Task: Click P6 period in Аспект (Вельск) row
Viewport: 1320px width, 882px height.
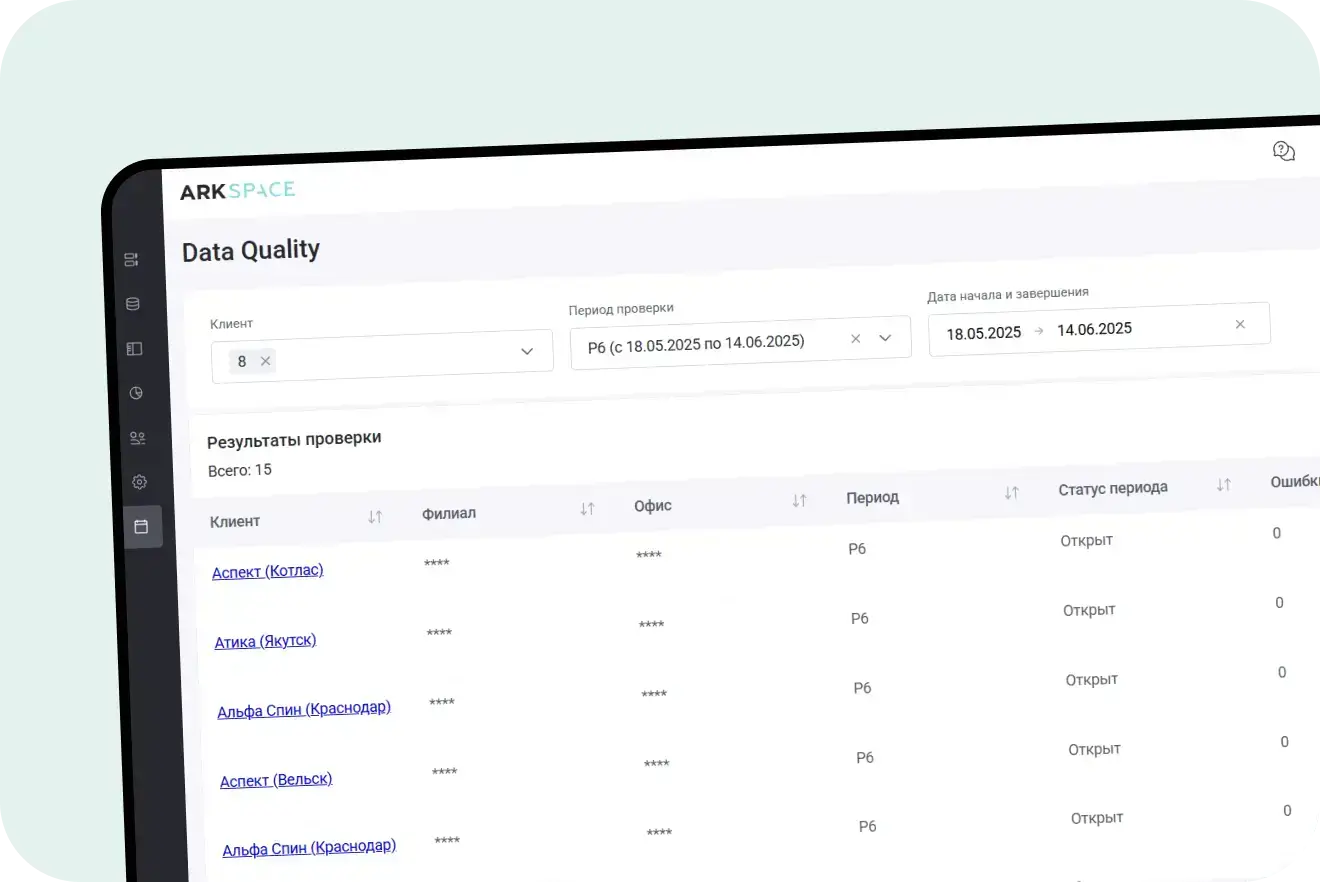Action: click(865, 758)
